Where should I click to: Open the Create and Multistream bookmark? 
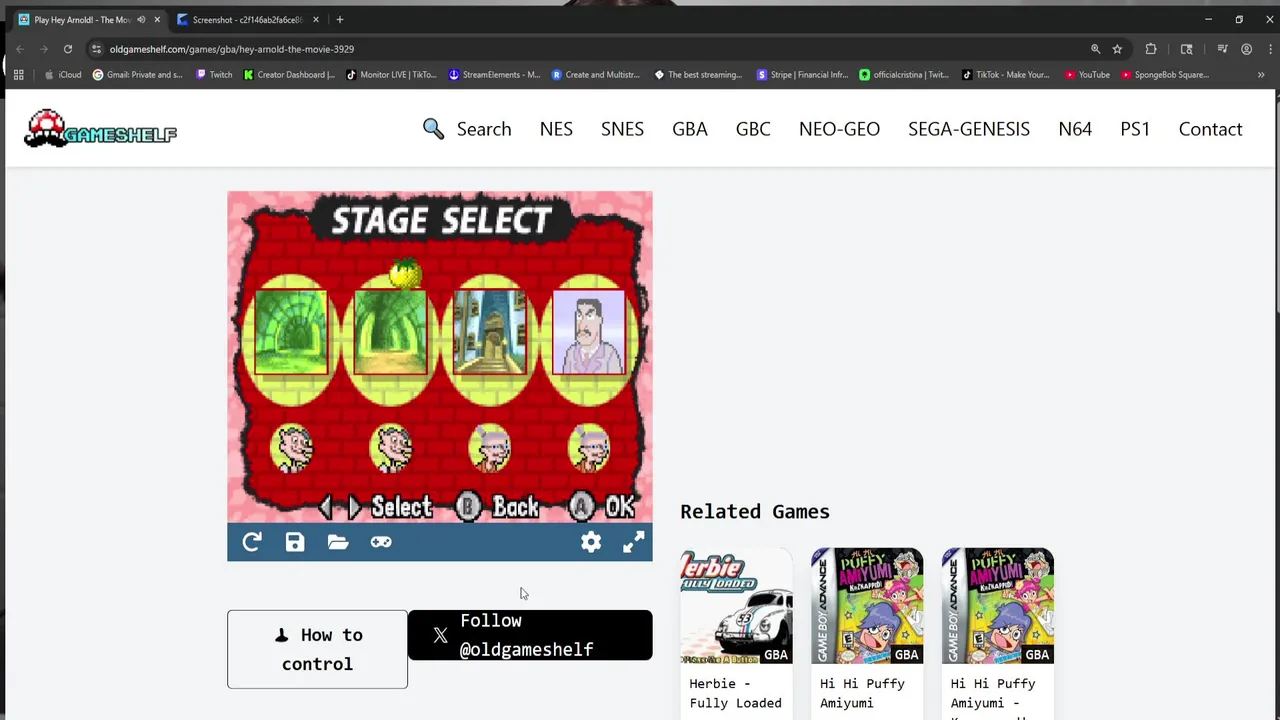[x=595, y=75]
